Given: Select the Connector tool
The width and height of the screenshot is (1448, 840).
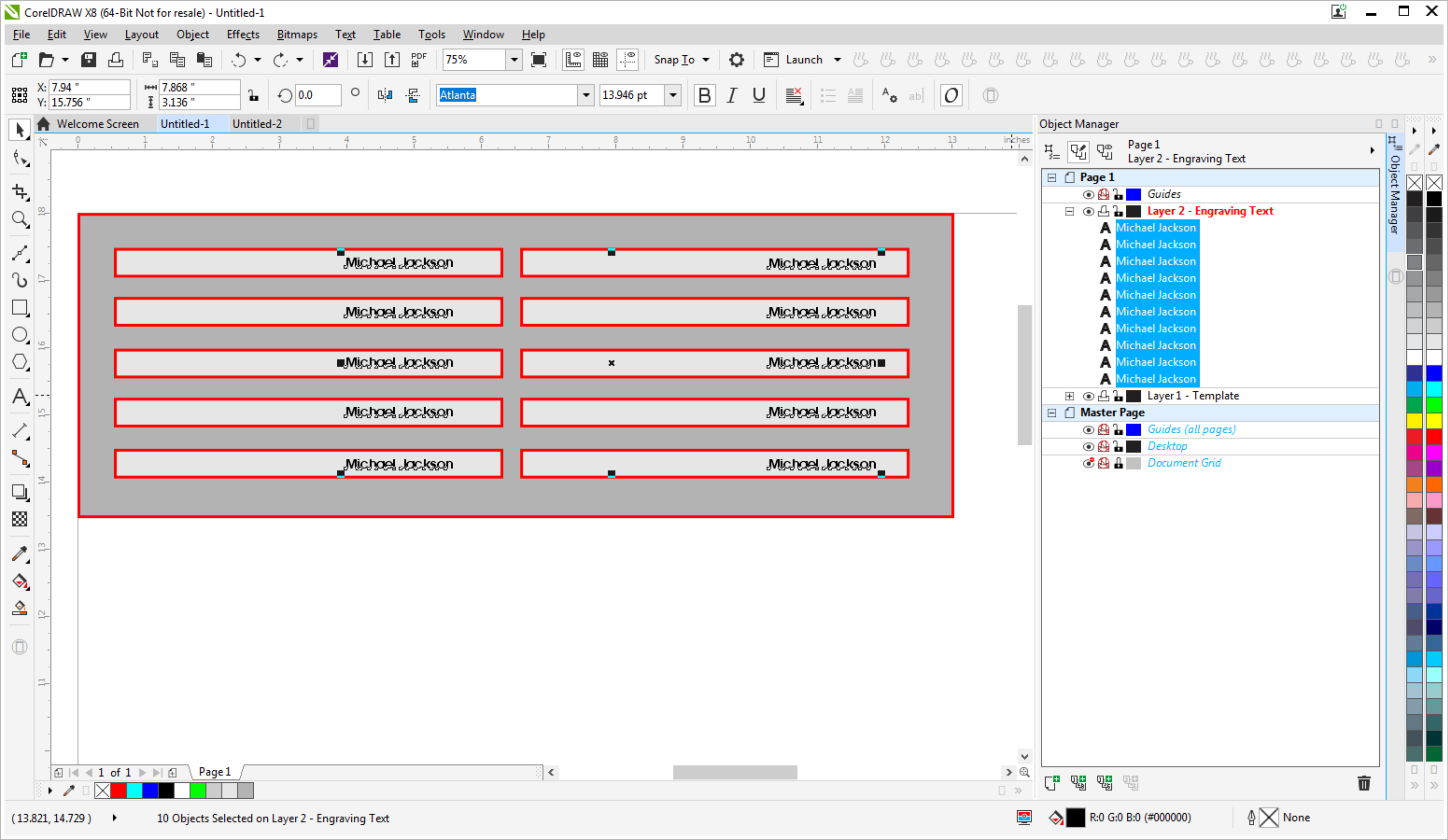Looking at the screenshot, I should [20, 459].
